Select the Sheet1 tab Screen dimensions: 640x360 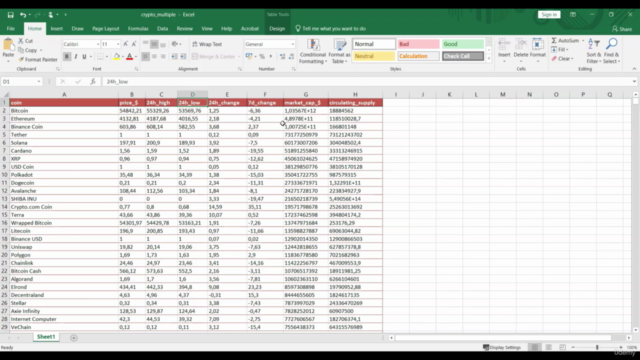46,337
